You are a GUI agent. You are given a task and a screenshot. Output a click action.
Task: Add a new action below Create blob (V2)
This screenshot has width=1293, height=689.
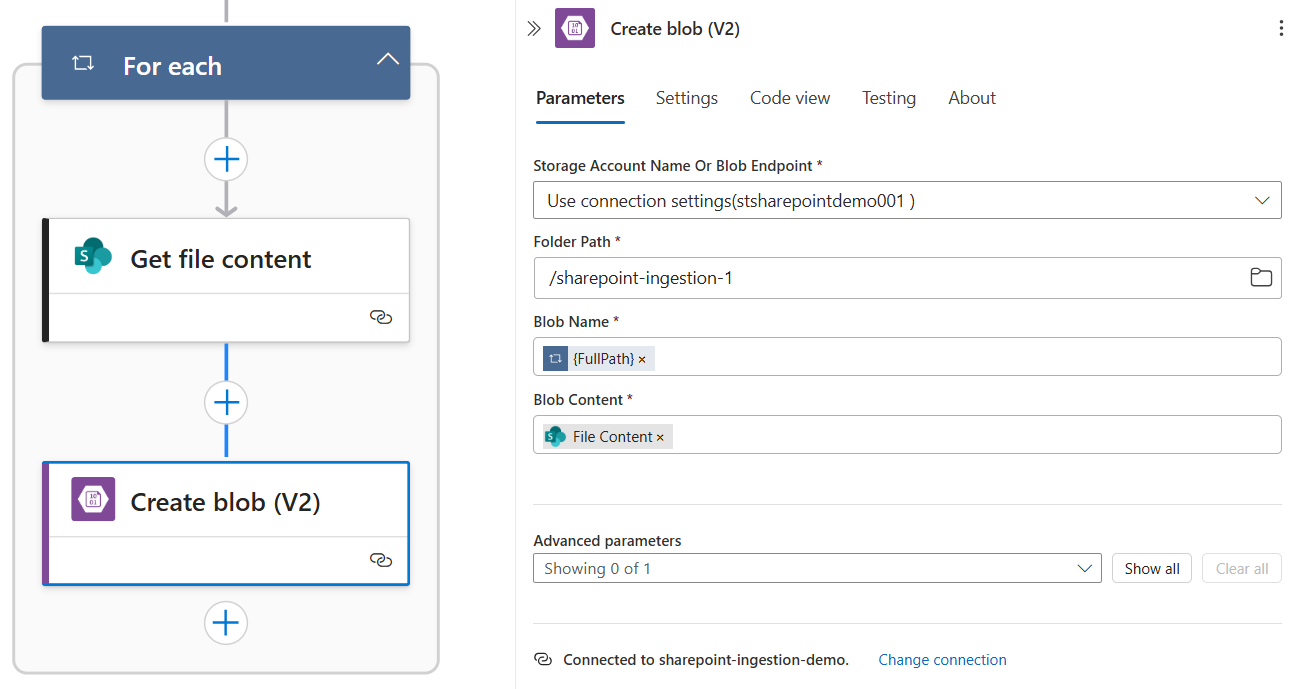point(226,622)
